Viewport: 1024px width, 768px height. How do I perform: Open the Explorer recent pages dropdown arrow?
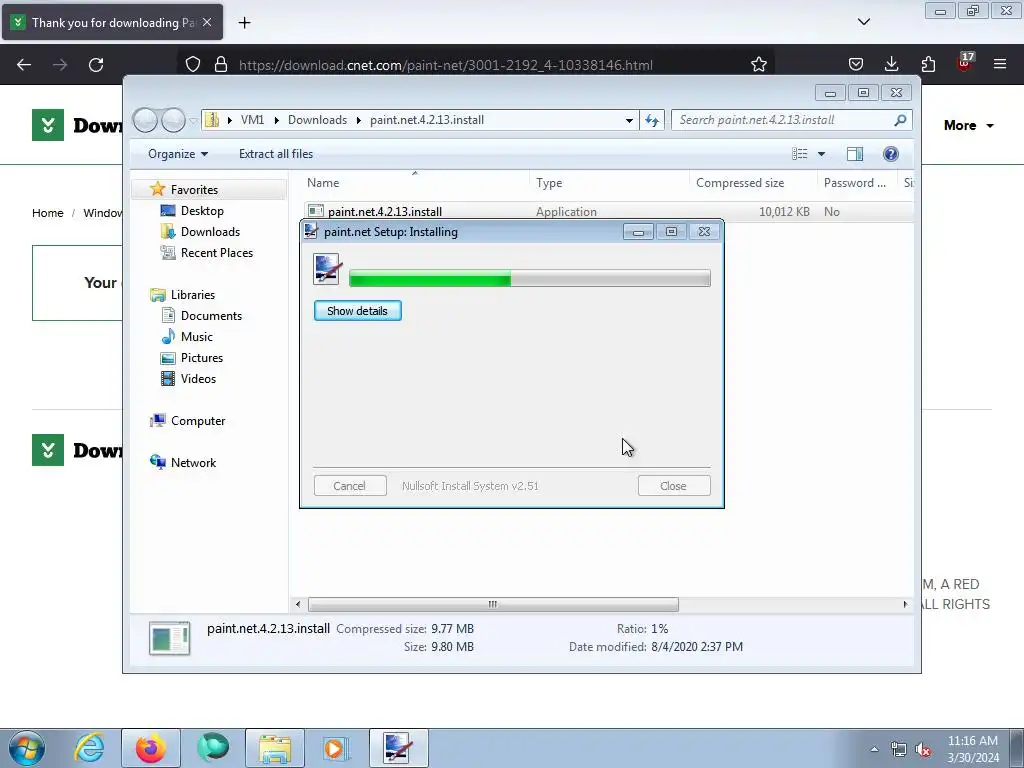coord(193,121)
